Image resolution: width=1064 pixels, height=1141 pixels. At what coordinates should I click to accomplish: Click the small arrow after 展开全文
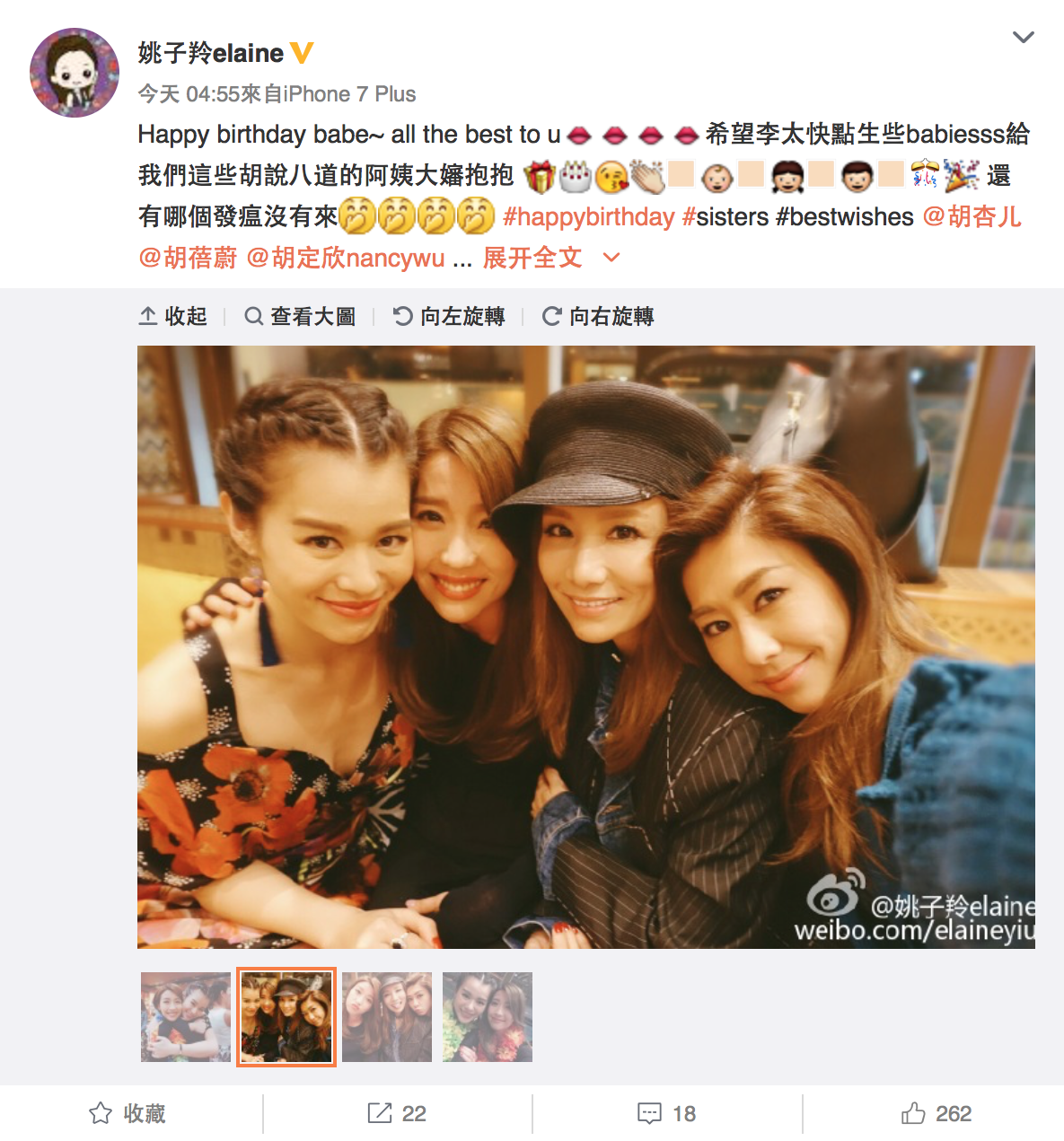[611, 259]
